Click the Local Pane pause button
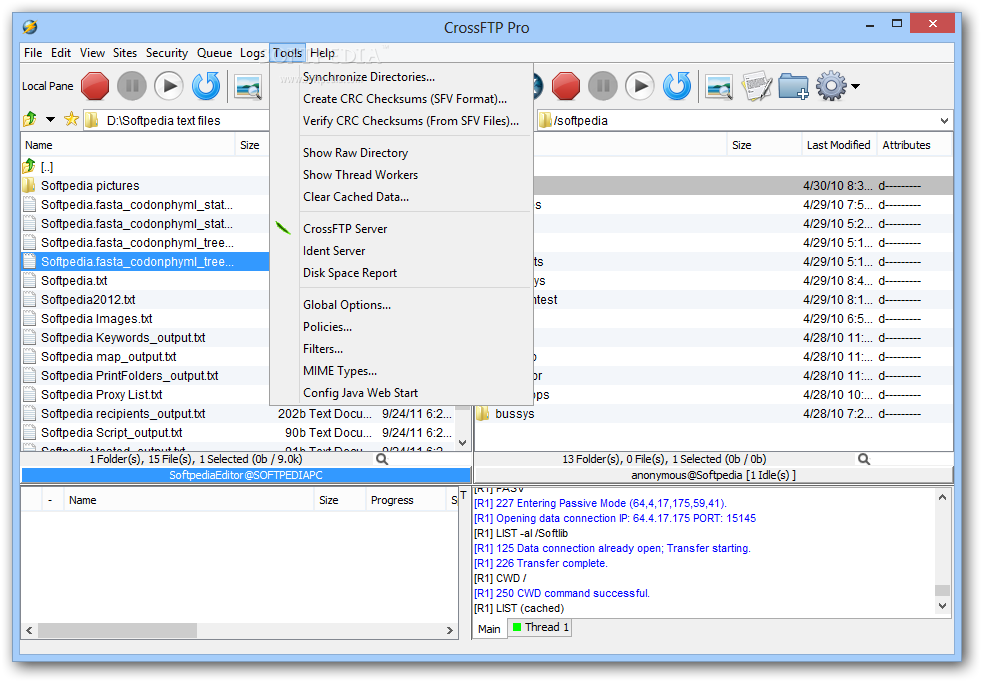Viewport: 982px width, 682px height. point(132,86)
